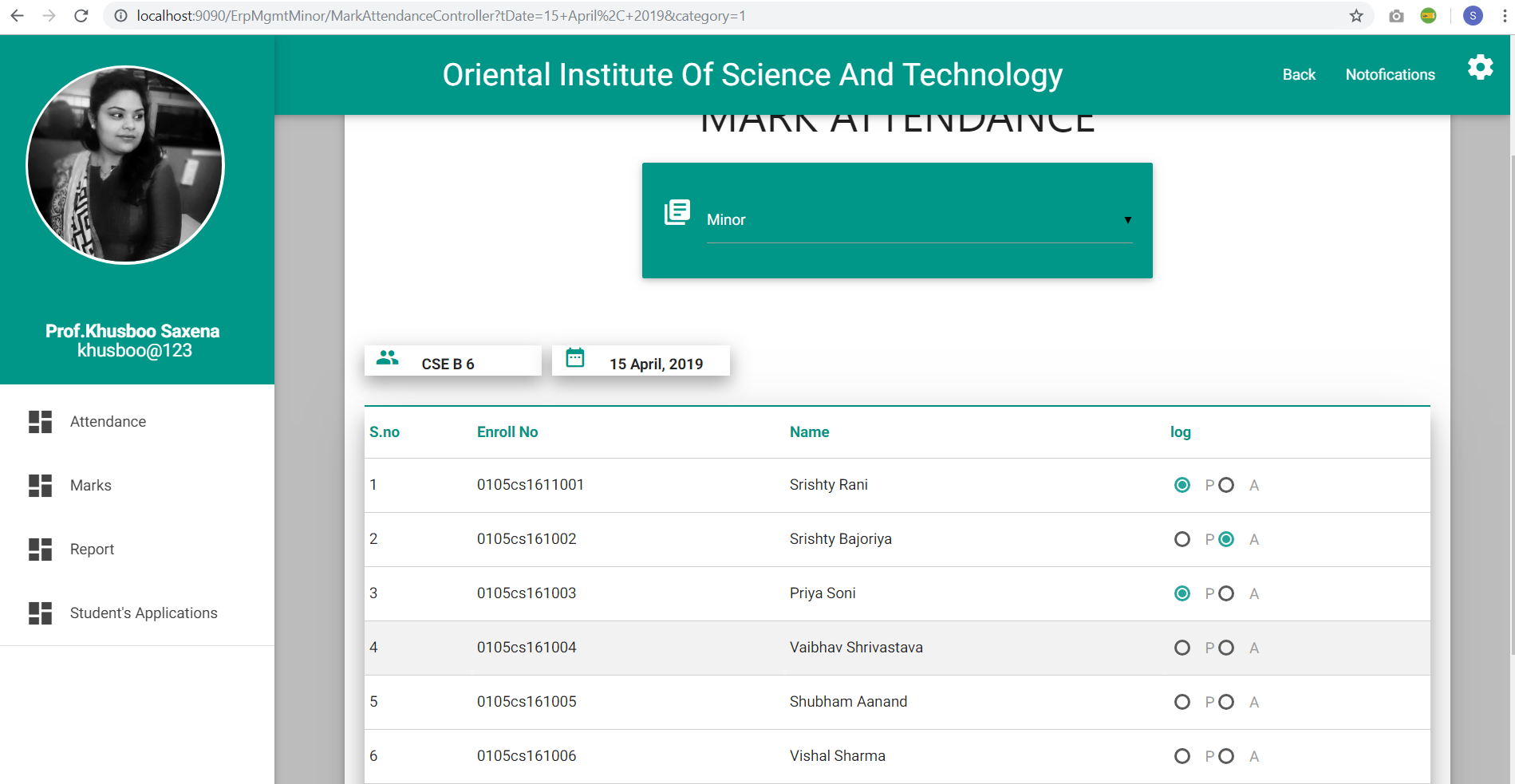Open Notofications in the header
This screenshot has width=1515, height=784.
[1390, 74]
